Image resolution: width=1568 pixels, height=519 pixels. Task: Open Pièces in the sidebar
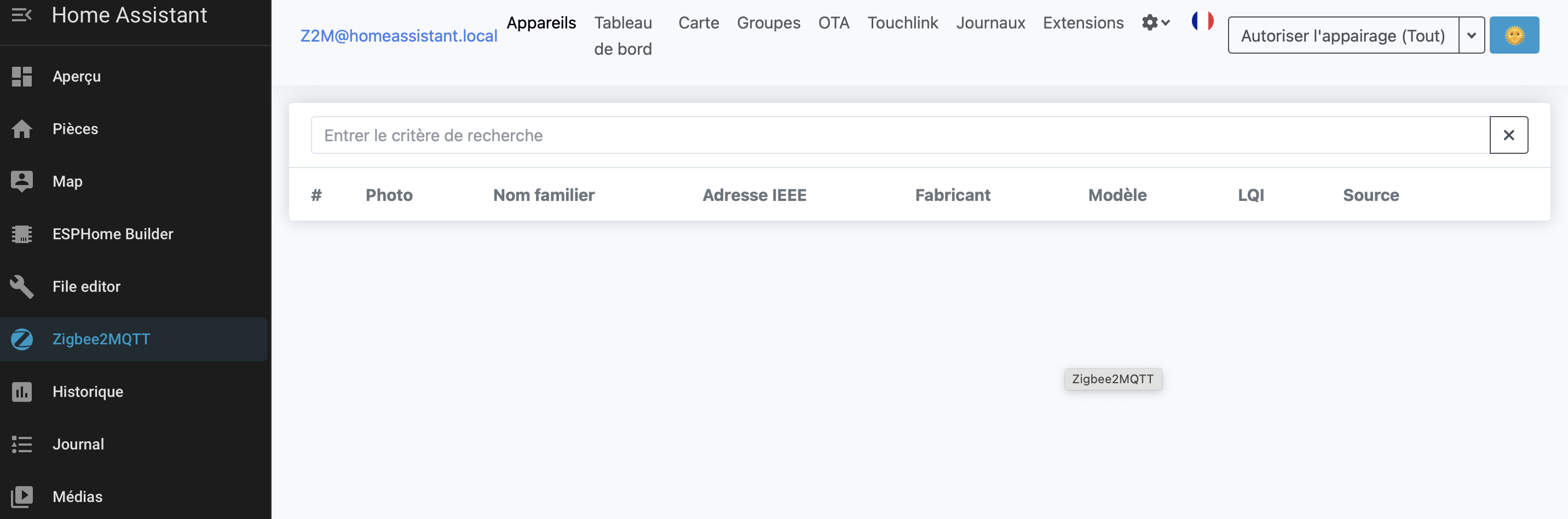point(133,129)
